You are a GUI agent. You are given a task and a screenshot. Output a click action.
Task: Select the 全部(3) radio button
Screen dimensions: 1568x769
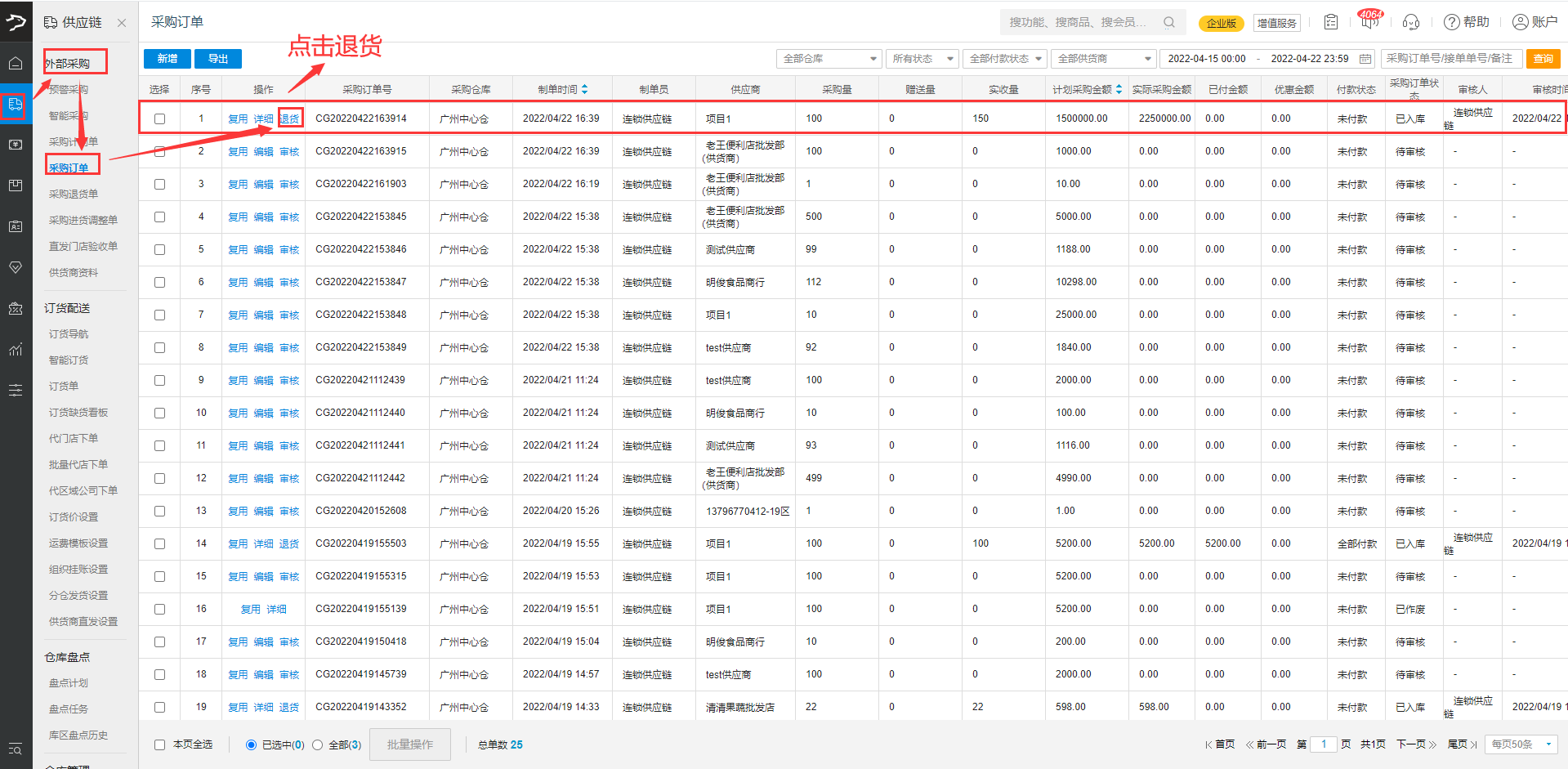coord(317,744)
